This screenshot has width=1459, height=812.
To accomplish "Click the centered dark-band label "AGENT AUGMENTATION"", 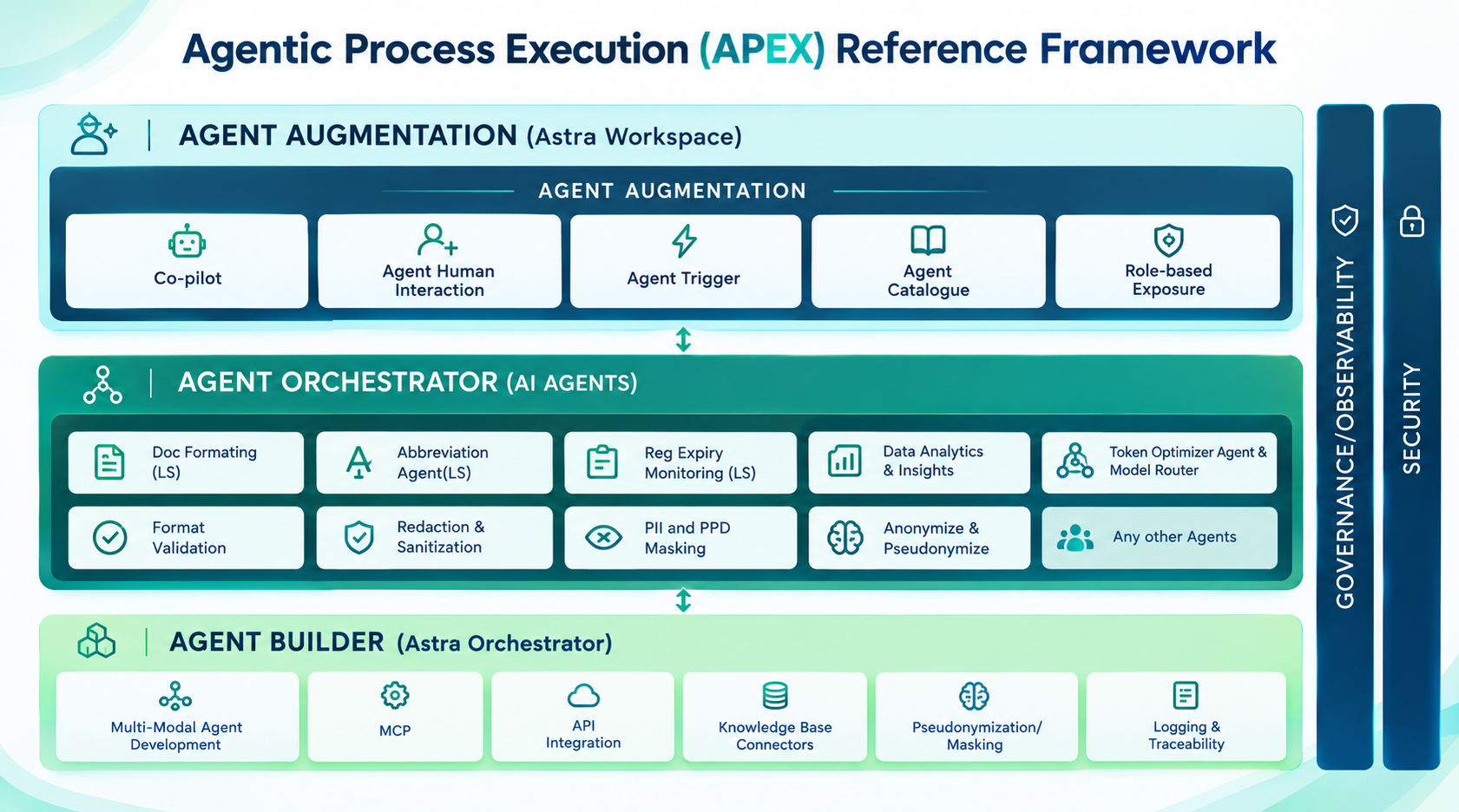I will coord(673,191).
